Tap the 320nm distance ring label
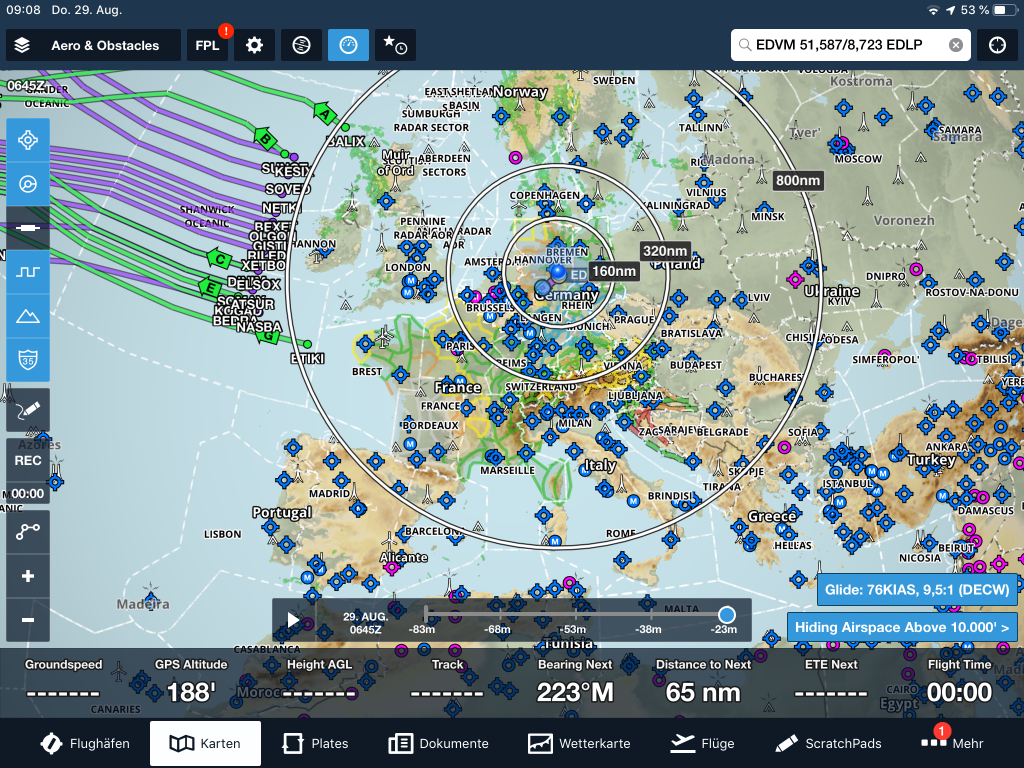Image resolution: width=1024 pixels, height=768 pixels. tap(664, 251)
